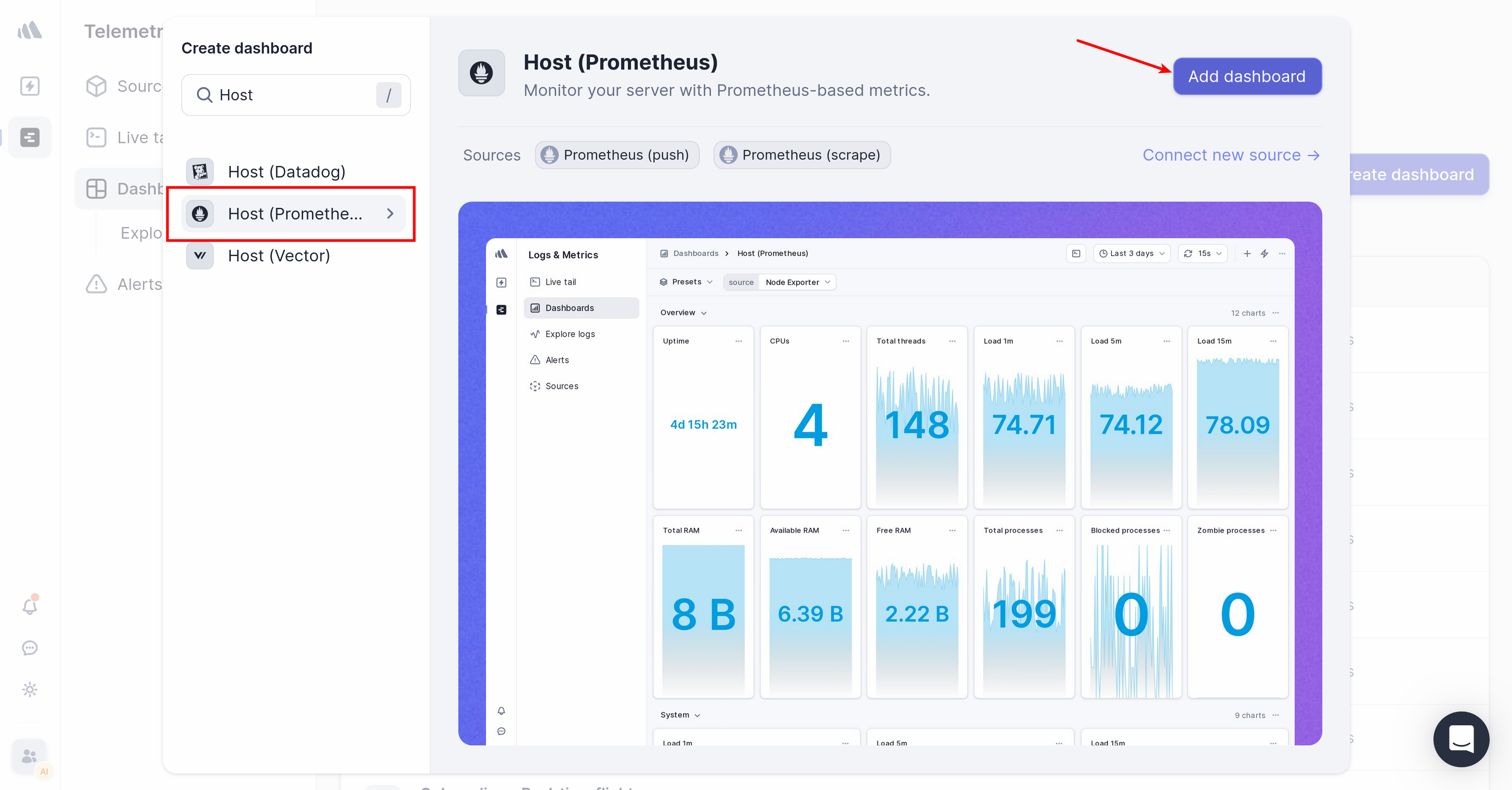1512x790 pixels.
Task: Click Dashboards breadcrumb in preview
Action: coord(696,253)
